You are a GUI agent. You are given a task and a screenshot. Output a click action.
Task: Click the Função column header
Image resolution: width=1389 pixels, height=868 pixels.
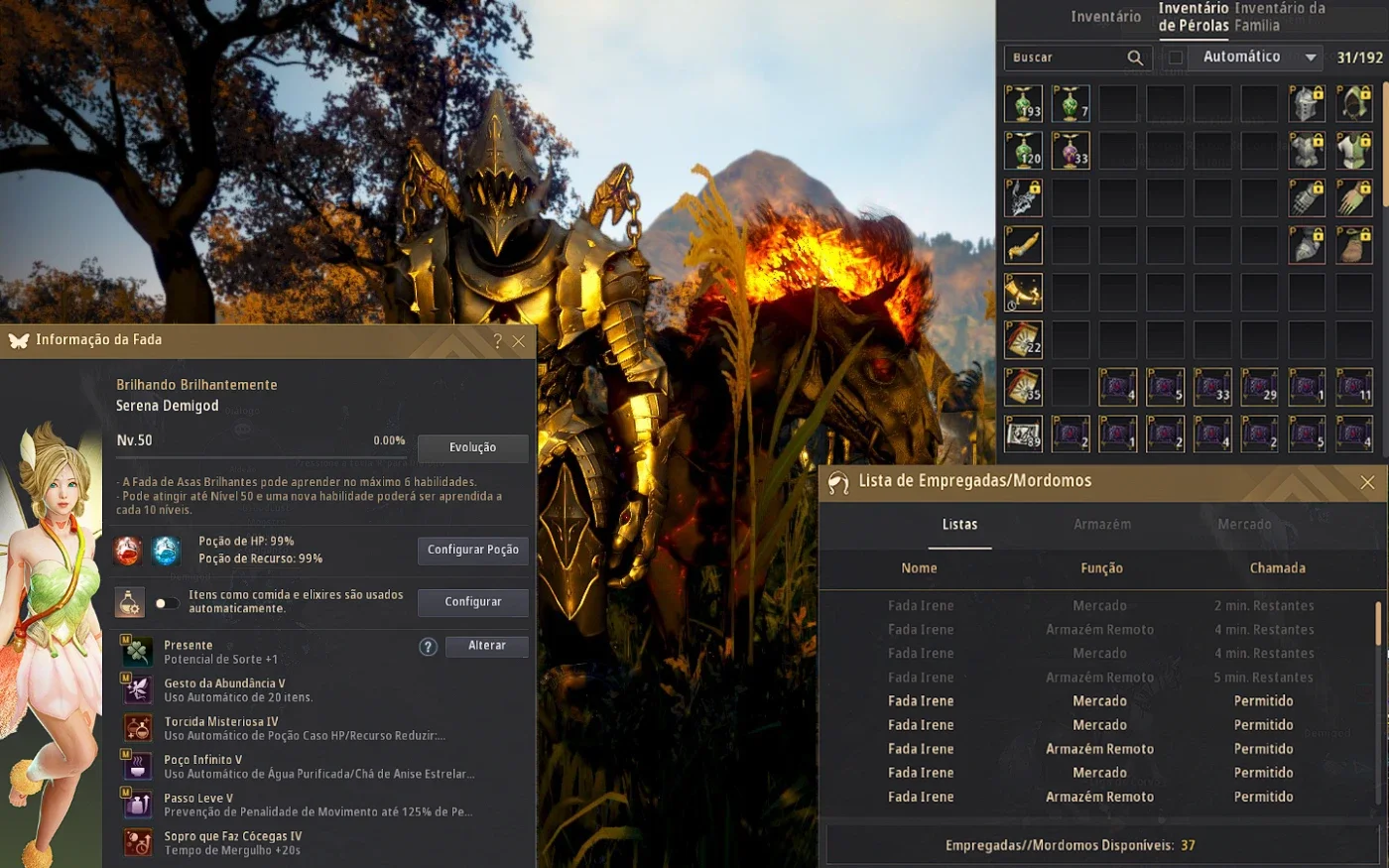tap(1101, 568)
